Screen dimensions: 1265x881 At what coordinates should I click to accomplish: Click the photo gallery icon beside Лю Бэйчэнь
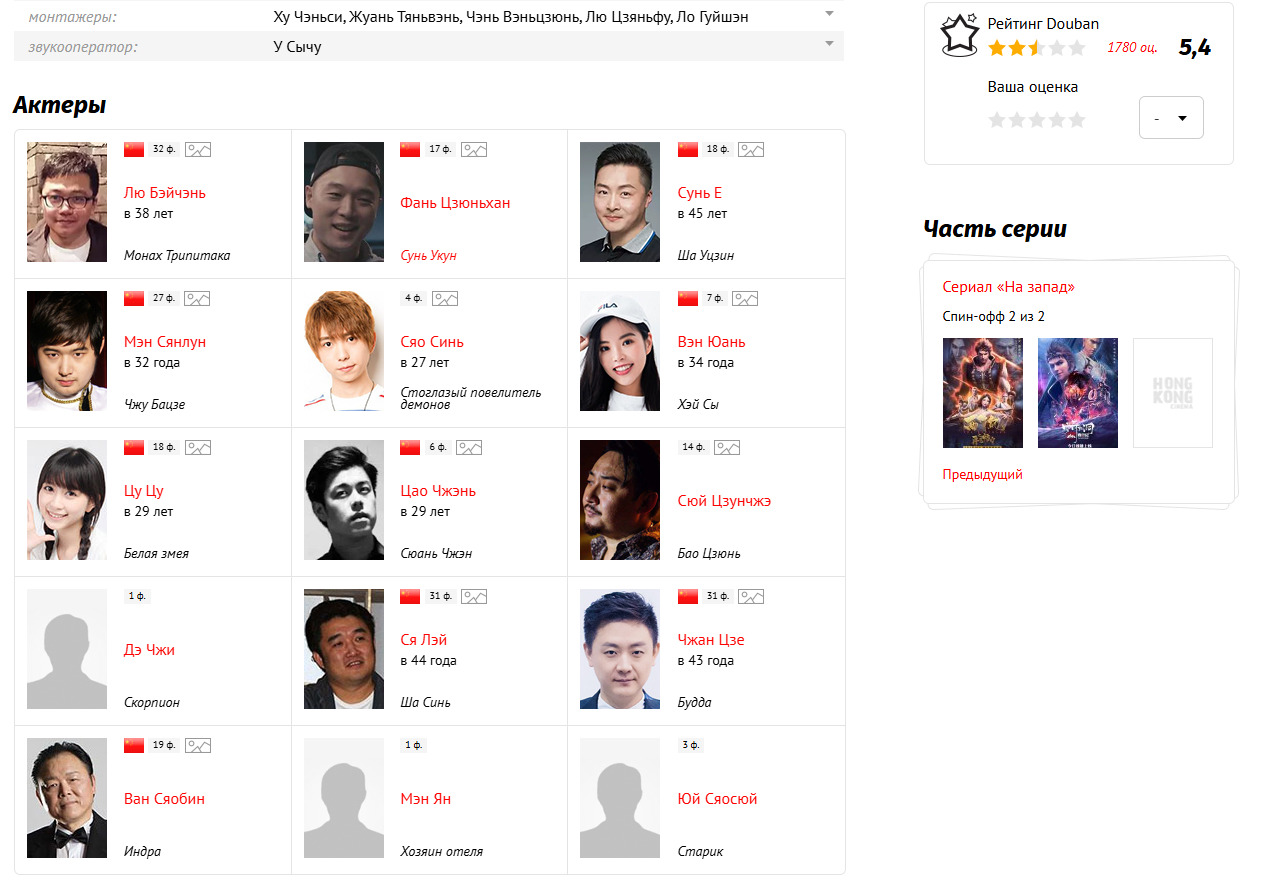point(198,149)
